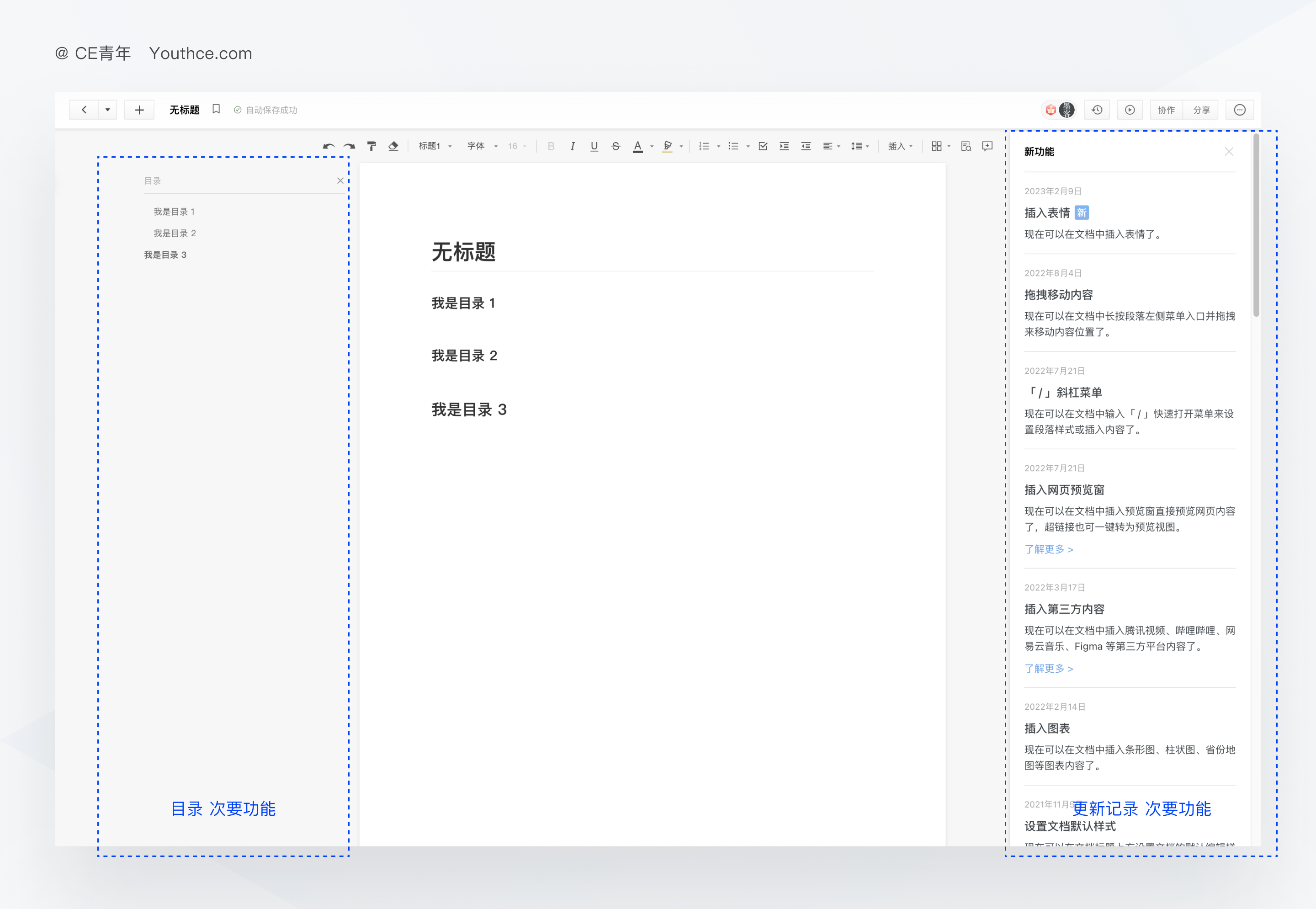Add a comment with the comment icon
This screenshot has width=1316, height=909.
[987, 146]
